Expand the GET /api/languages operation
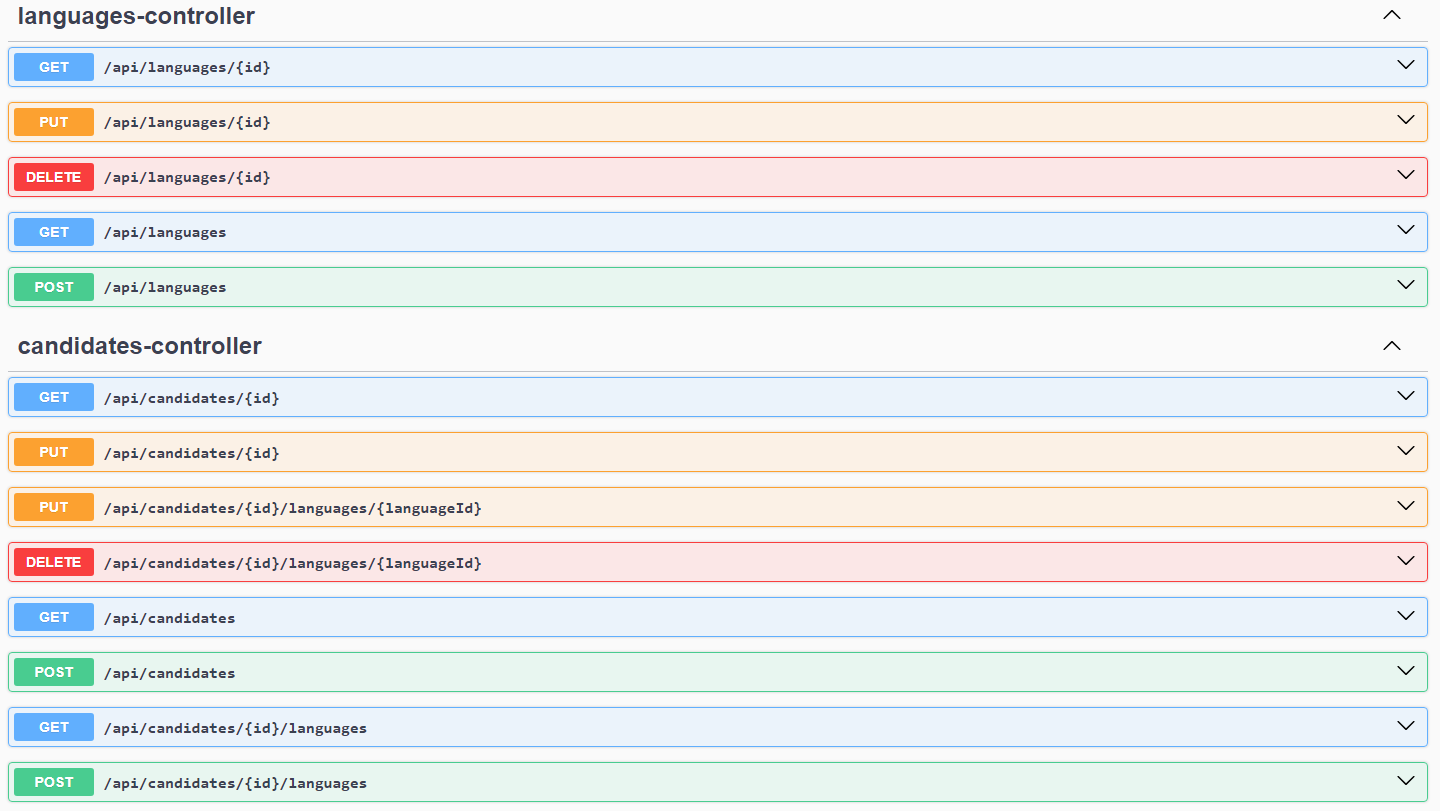 coord(1404,231)
